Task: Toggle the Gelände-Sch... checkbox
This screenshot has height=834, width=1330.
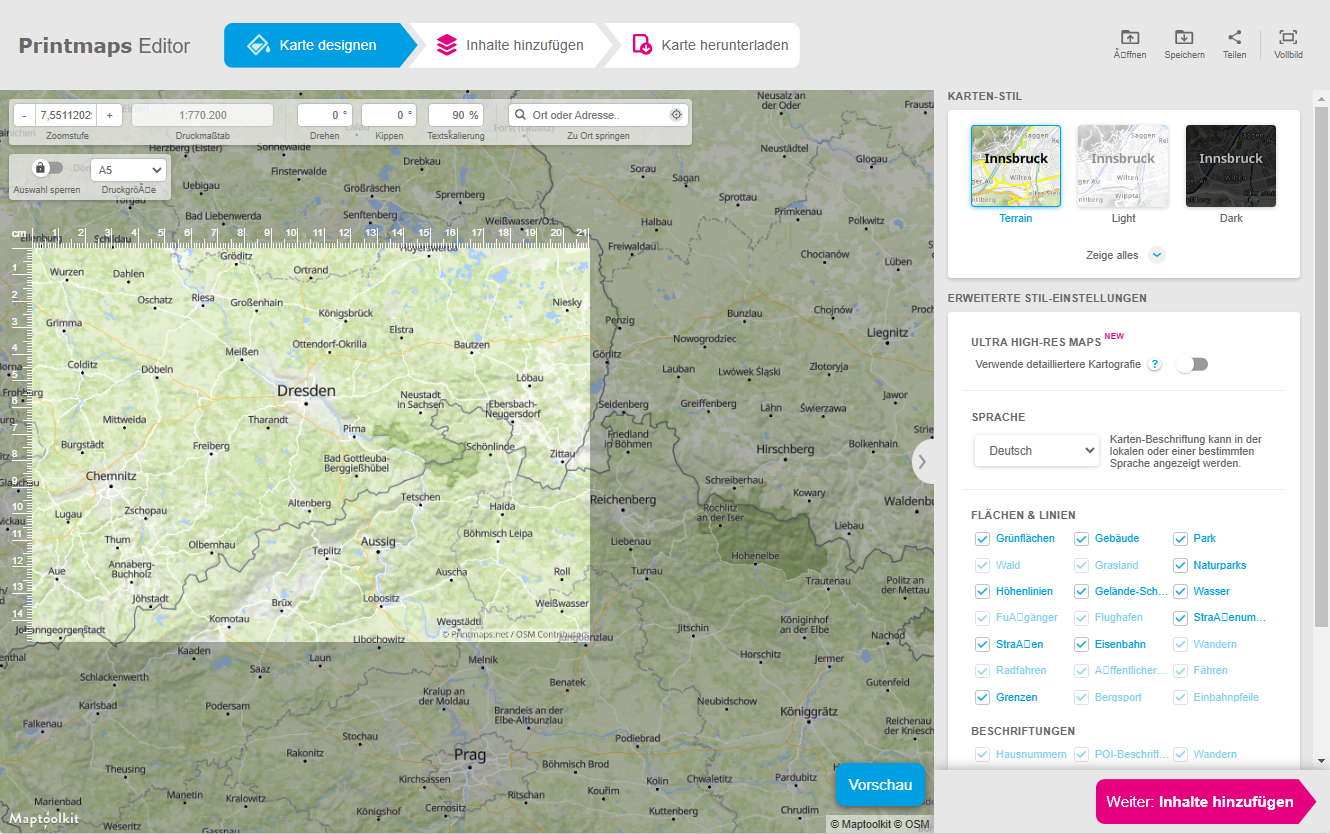Action: pyautogui.click(x=1081, y=592)
